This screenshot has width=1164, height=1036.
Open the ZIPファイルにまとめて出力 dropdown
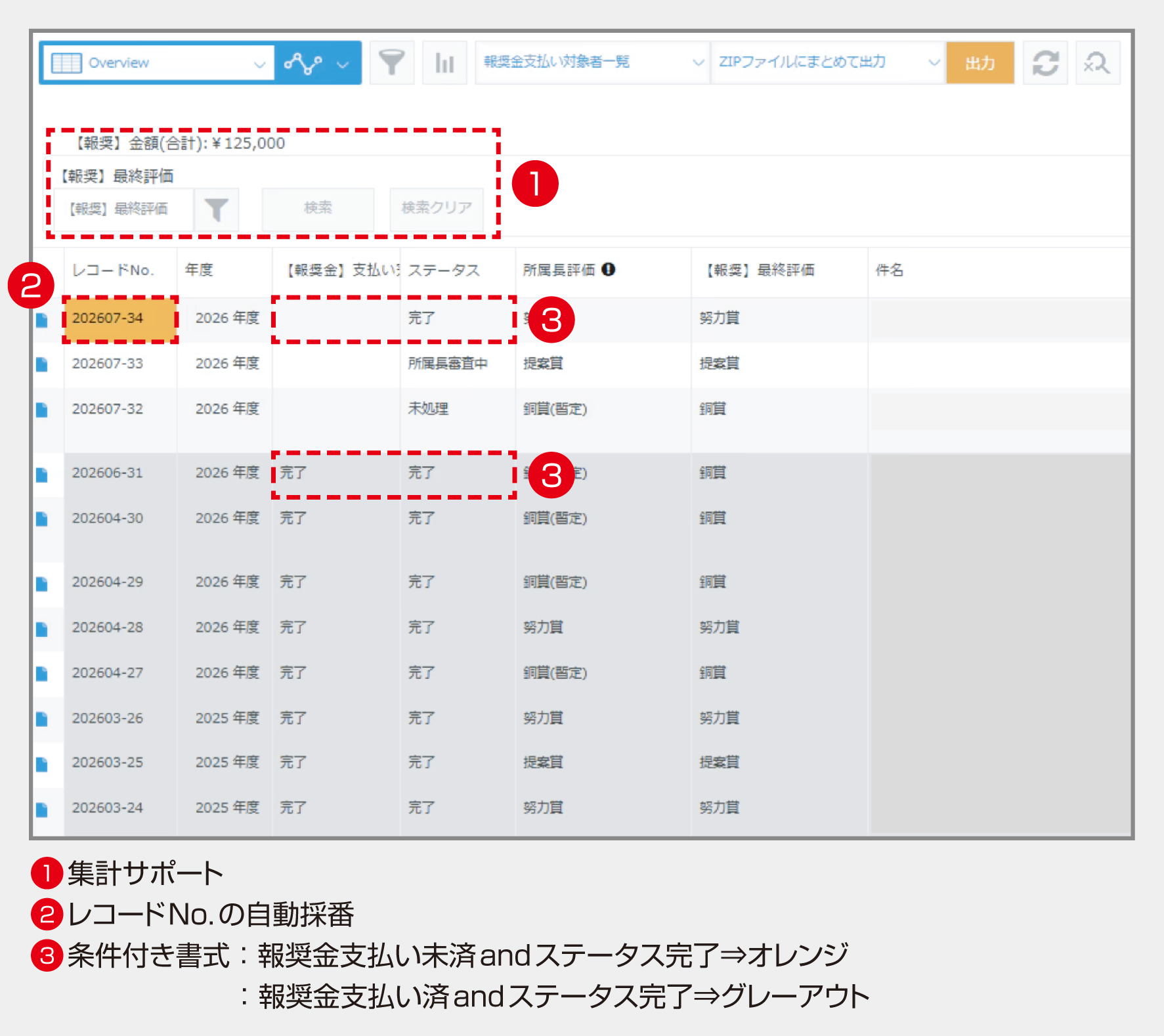pos(829,62)
